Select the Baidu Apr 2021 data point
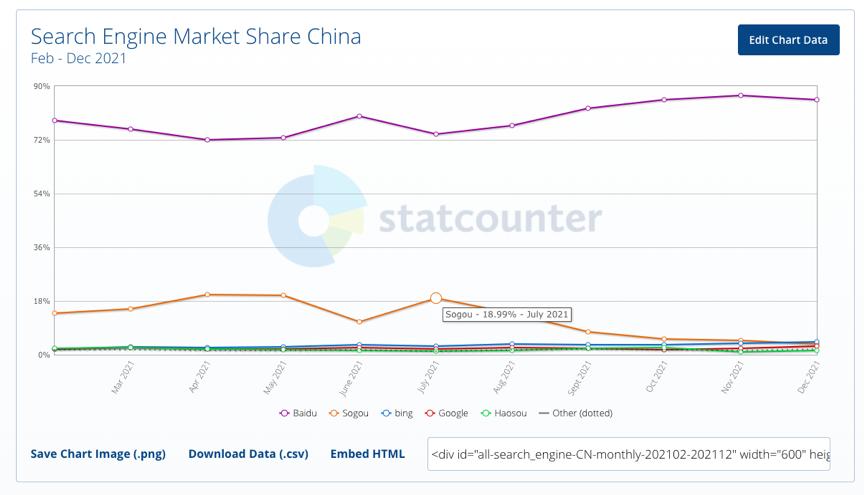 (207, 140)
